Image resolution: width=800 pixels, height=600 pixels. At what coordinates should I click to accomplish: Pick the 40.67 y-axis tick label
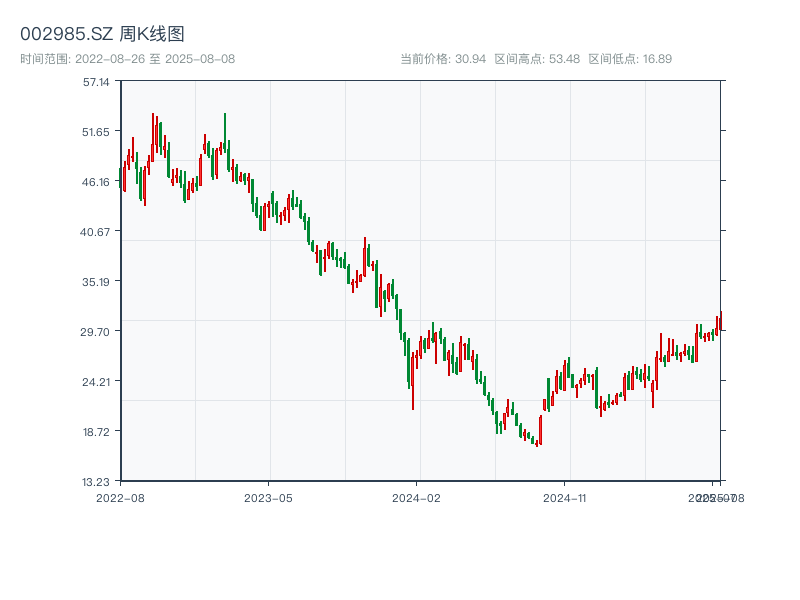click(97, 232)
